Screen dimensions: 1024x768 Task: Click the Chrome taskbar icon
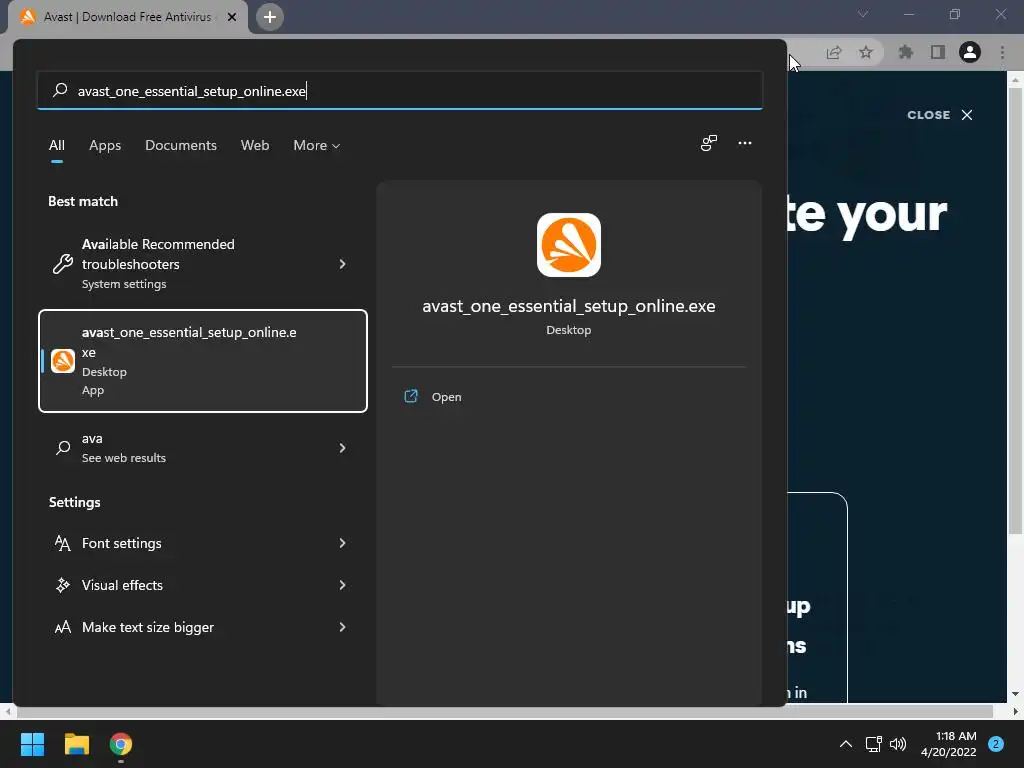121,744
